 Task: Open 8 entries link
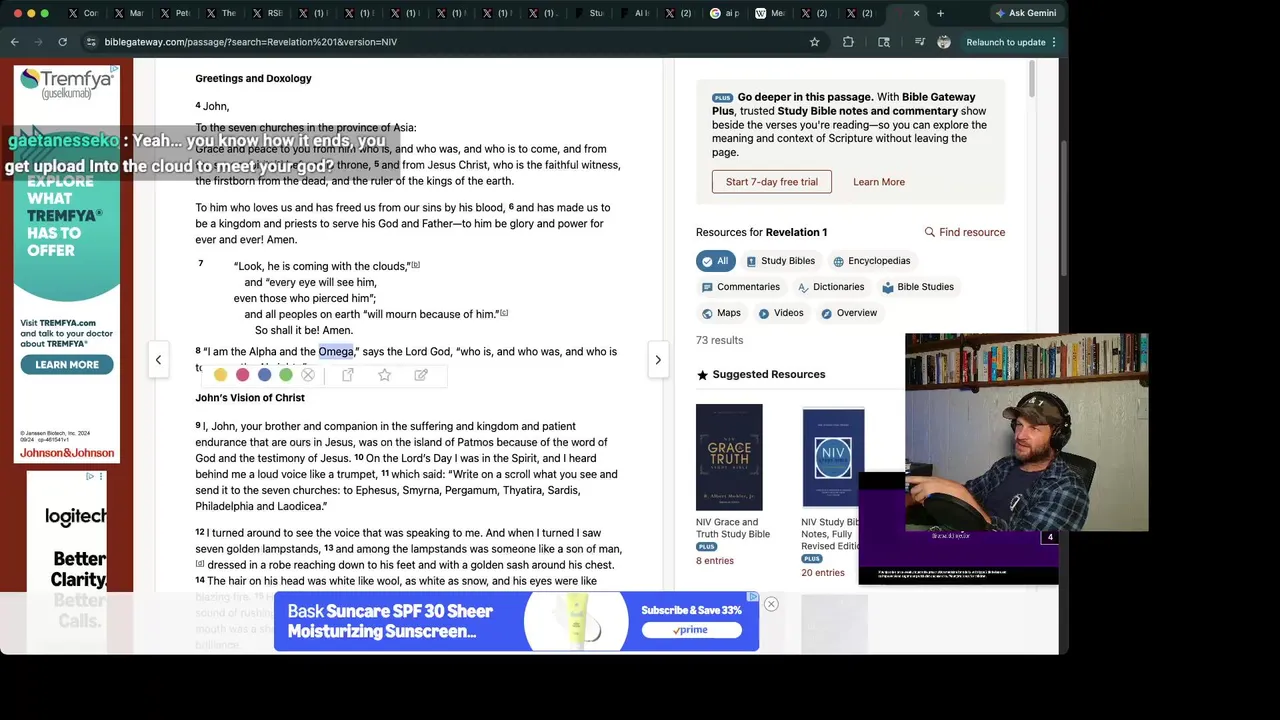[715, 561]
